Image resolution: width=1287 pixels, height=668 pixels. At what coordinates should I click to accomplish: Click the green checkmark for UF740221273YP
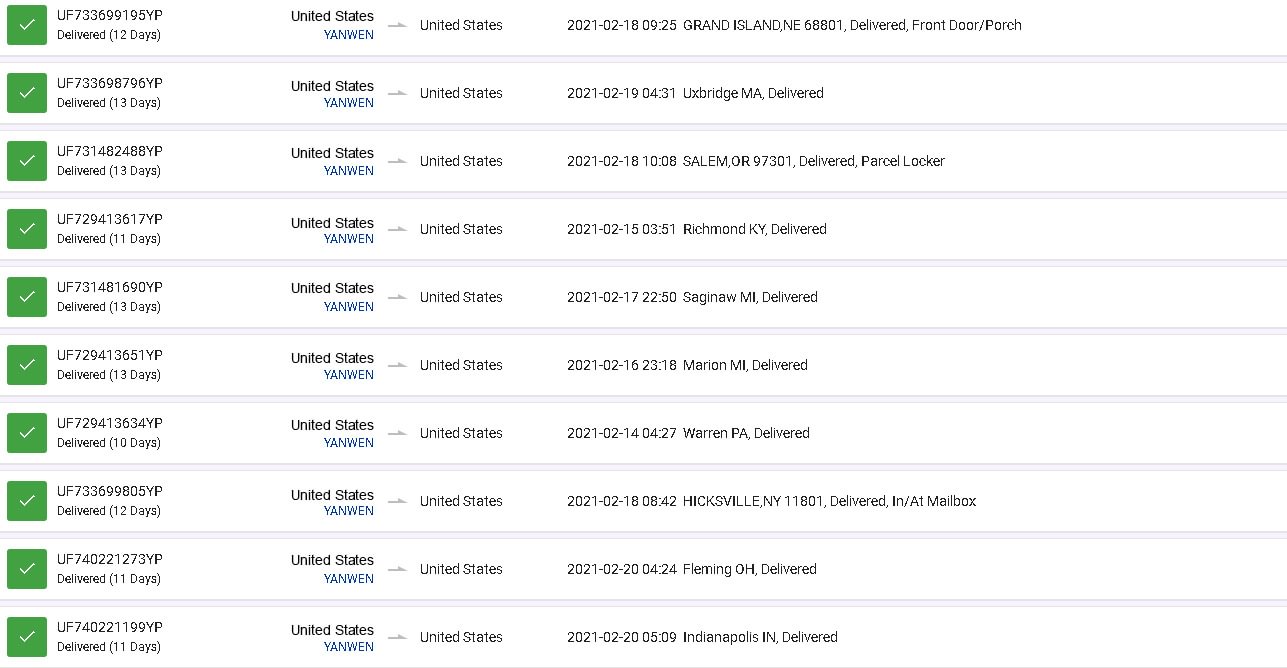(27, 569)
